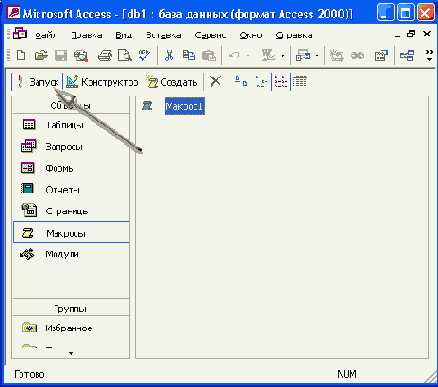The image size is (438, 387).
Task: Click the File search toolbar icon
Action: 81,56
